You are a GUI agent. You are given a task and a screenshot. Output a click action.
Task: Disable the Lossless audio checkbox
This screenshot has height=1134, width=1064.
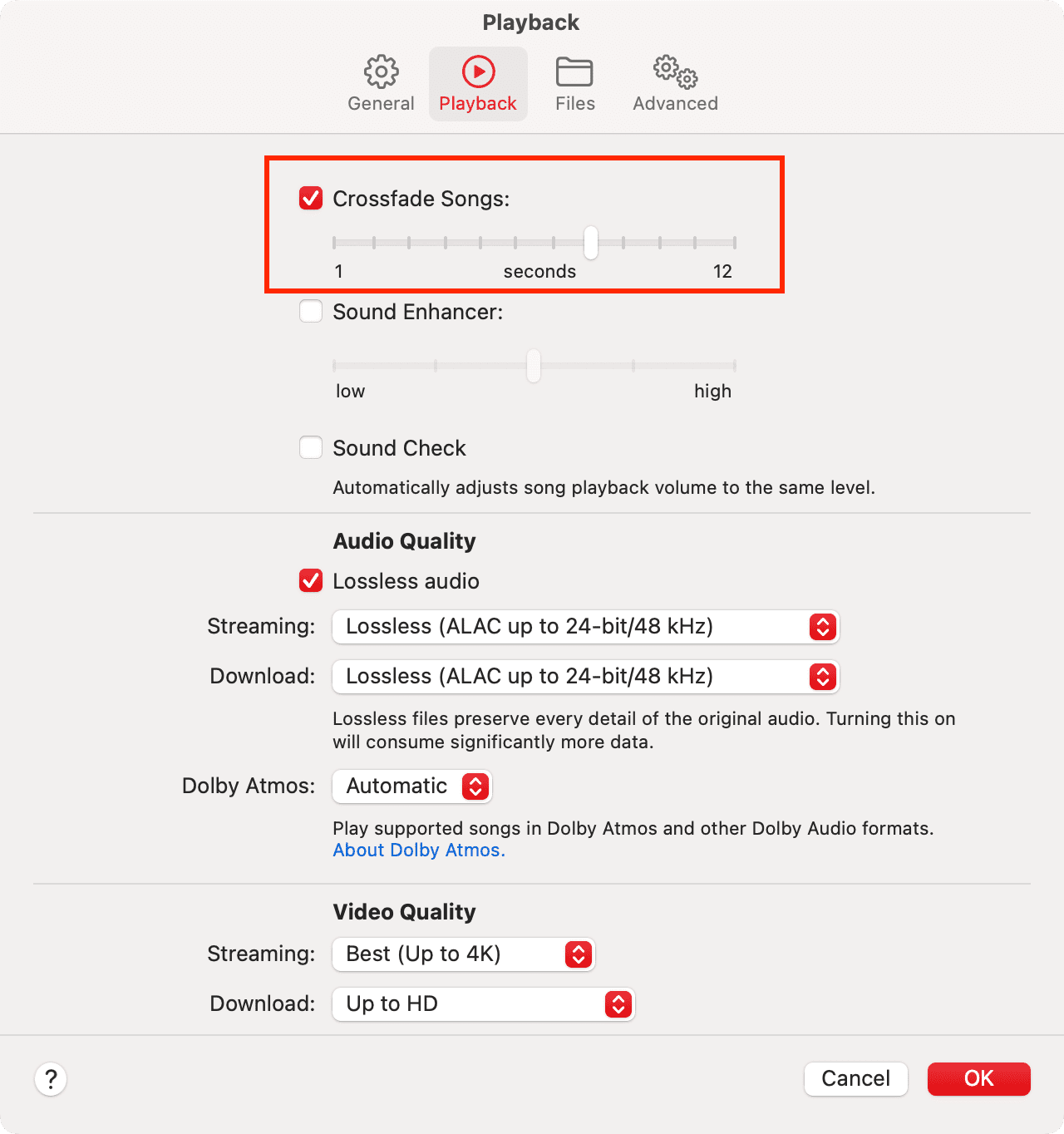click(311, 580)
